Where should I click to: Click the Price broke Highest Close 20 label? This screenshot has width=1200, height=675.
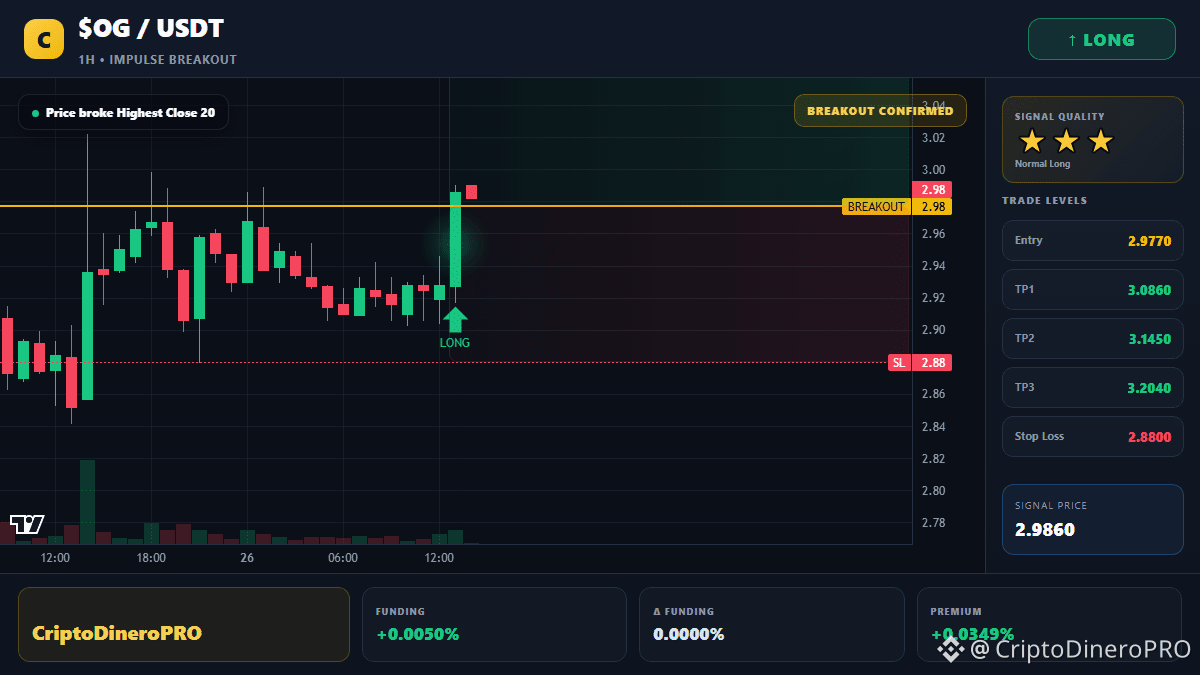click(123, 113)
